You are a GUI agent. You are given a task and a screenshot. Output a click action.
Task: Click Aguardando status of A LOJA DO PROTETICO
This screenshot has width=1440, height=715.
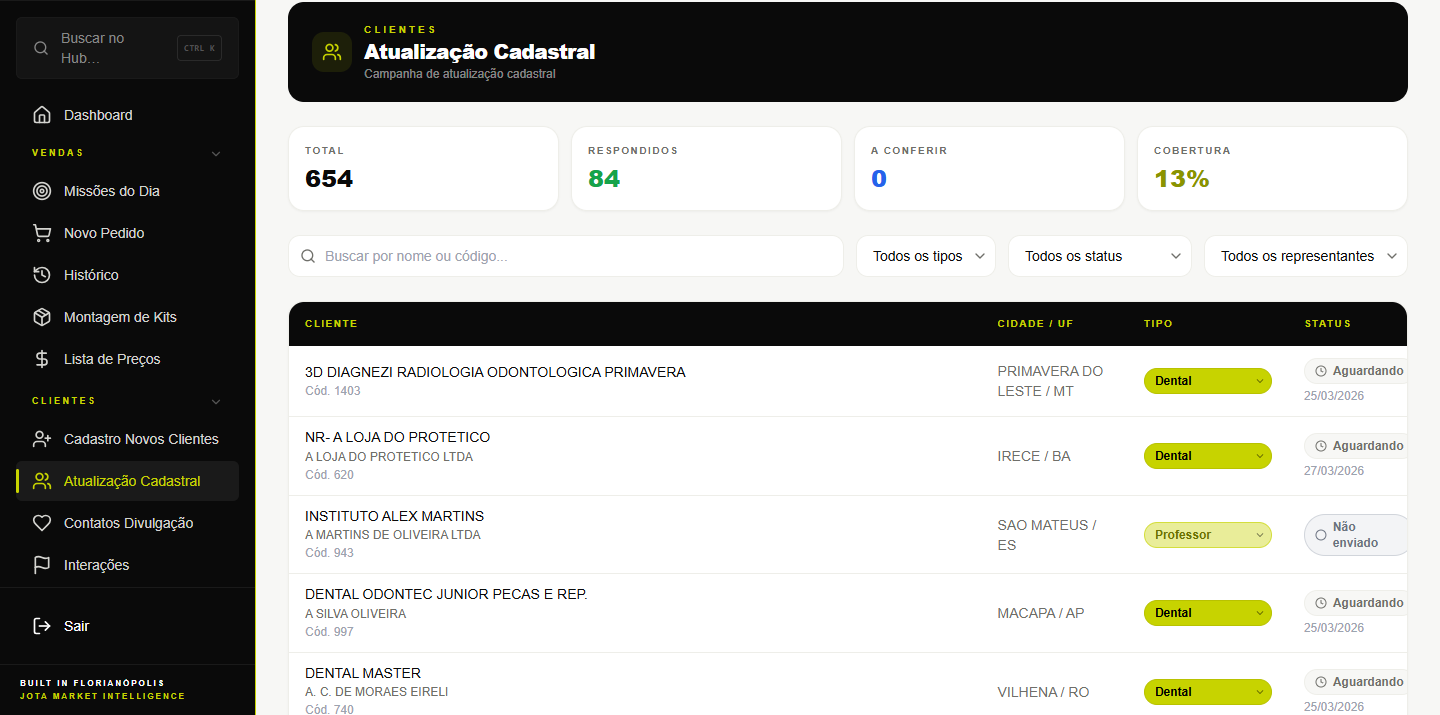[x=1356, y=446]
